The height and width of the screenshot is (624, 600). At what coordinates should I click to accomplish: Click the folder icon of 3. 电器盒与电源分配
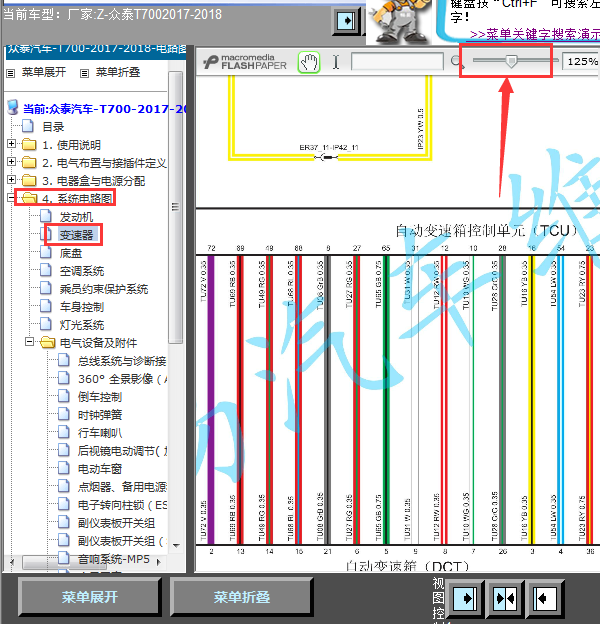(29, 180)
